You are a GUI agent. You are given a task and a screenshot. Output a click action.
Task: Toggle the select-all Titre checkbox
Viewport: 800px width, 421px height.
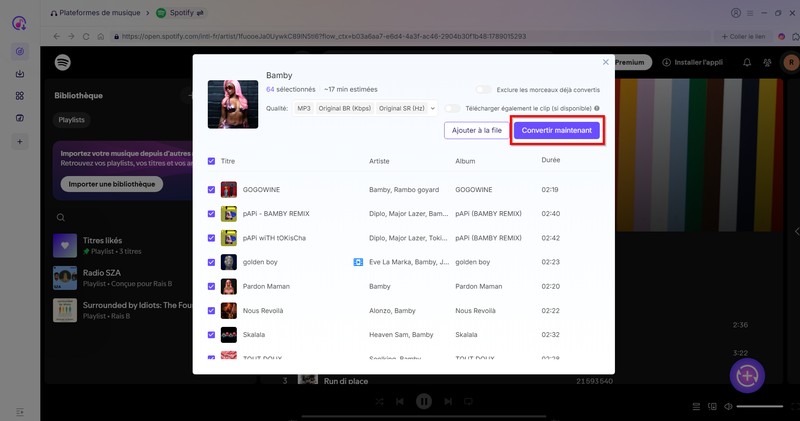pyautogui.click(x=211, y=161)
